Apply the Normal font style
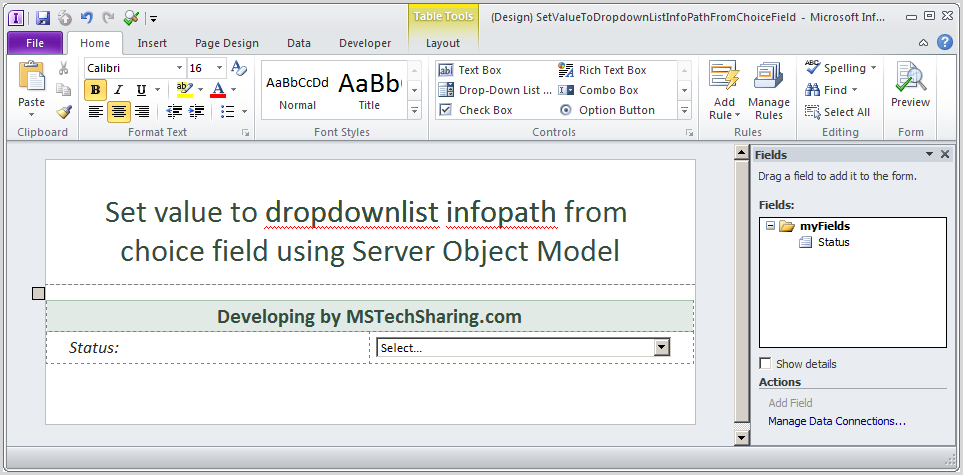963x475 pixels. pyautogui.click(x=297, y=92)
